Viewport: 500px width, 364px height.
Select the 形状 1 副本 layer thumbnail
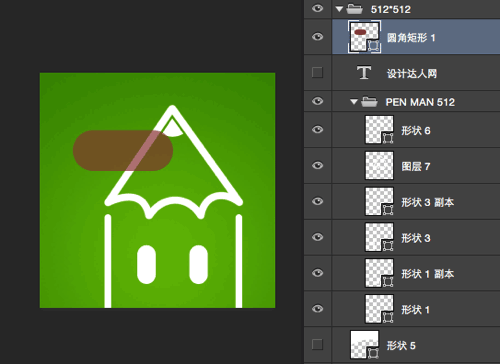tap(379, 273)
